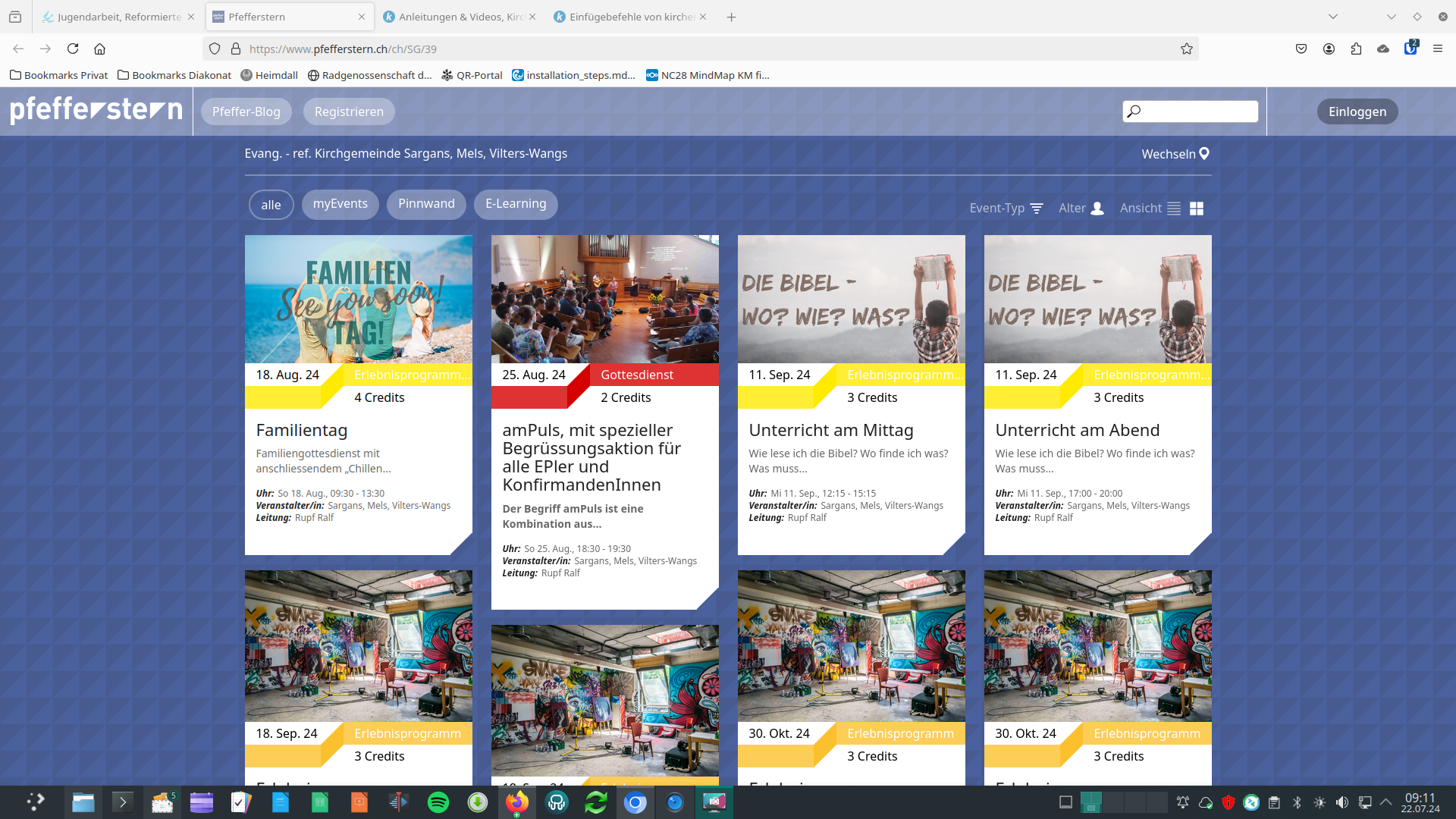Open the QR-Portal bookmark
1456x819 pixels.
coord(472,75)
